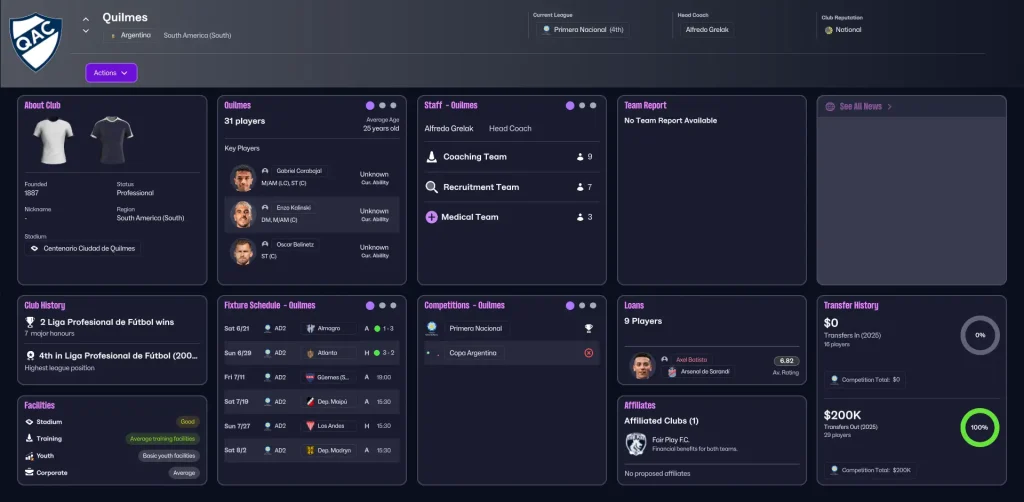Open Coaching Team row
The width and height of the screenshot is (1024, 502).
[x=511, y=157]
